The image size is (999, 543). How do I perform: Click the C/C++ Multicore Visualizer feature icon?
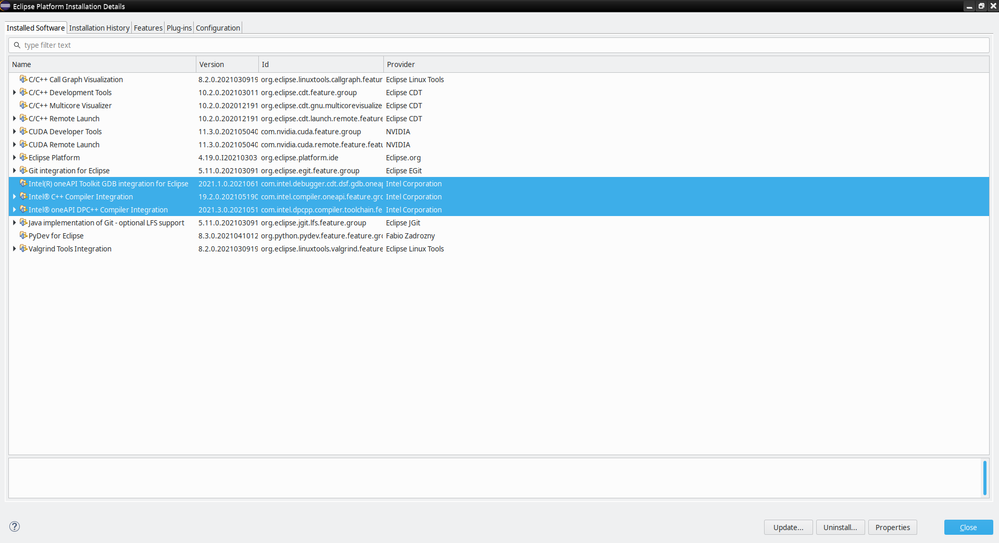23,106
